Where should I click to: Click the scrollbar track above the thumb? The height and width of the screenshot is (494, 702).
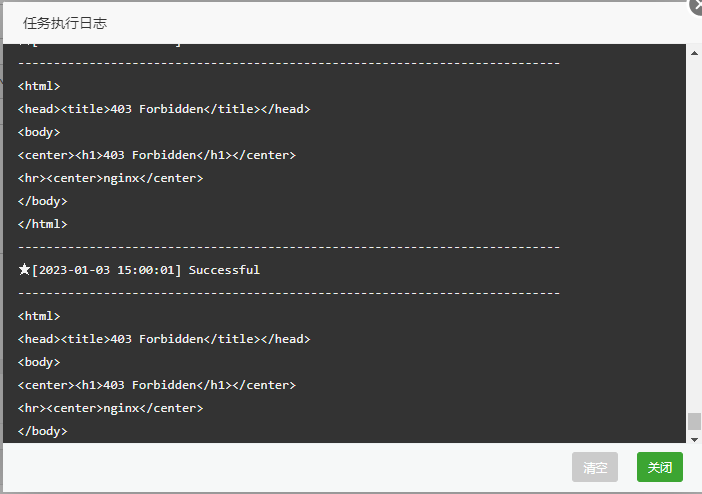tap(694, 235)
